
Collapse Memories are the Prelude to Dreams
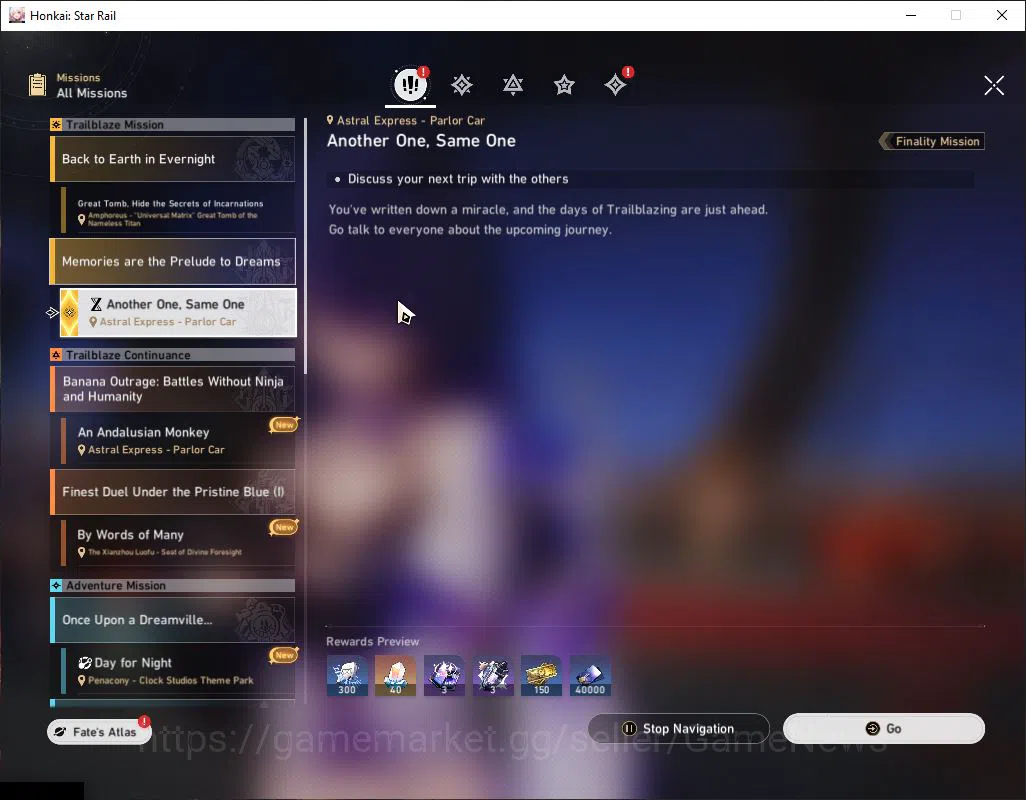(x=173, y=262)
